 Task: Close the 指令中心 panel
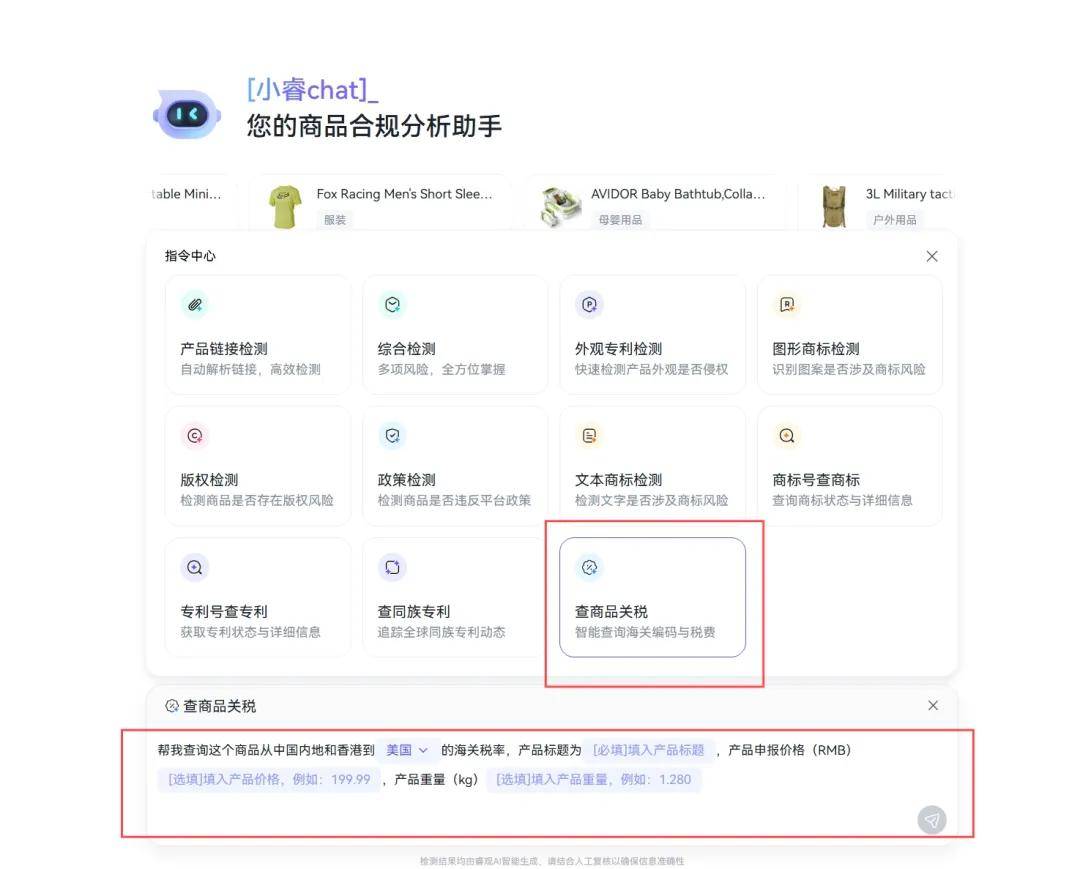932,256
